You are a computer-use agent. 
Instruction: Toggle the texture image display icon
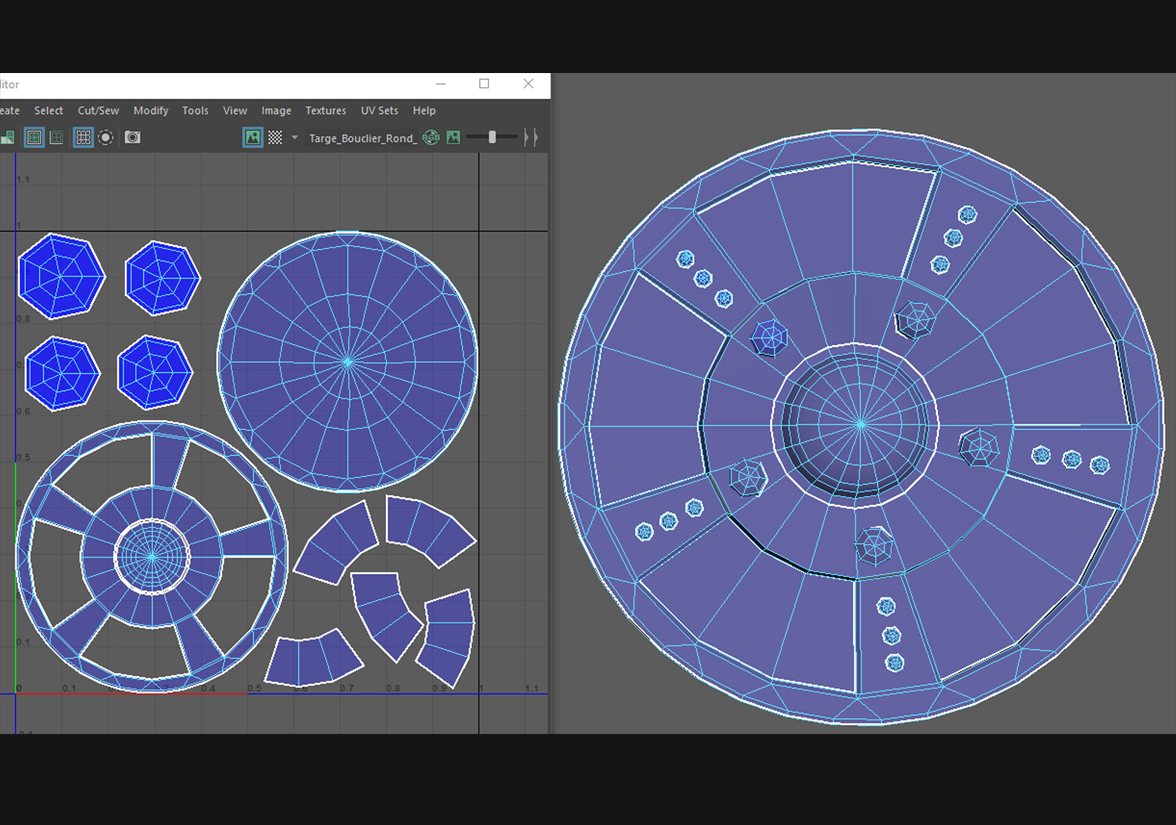[252, 137]
